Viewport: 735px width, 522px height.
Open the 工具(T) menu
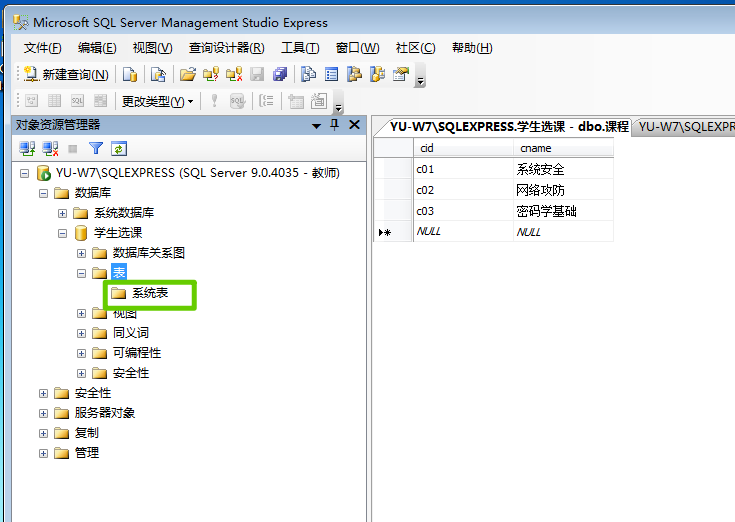(x=300, y=48)
